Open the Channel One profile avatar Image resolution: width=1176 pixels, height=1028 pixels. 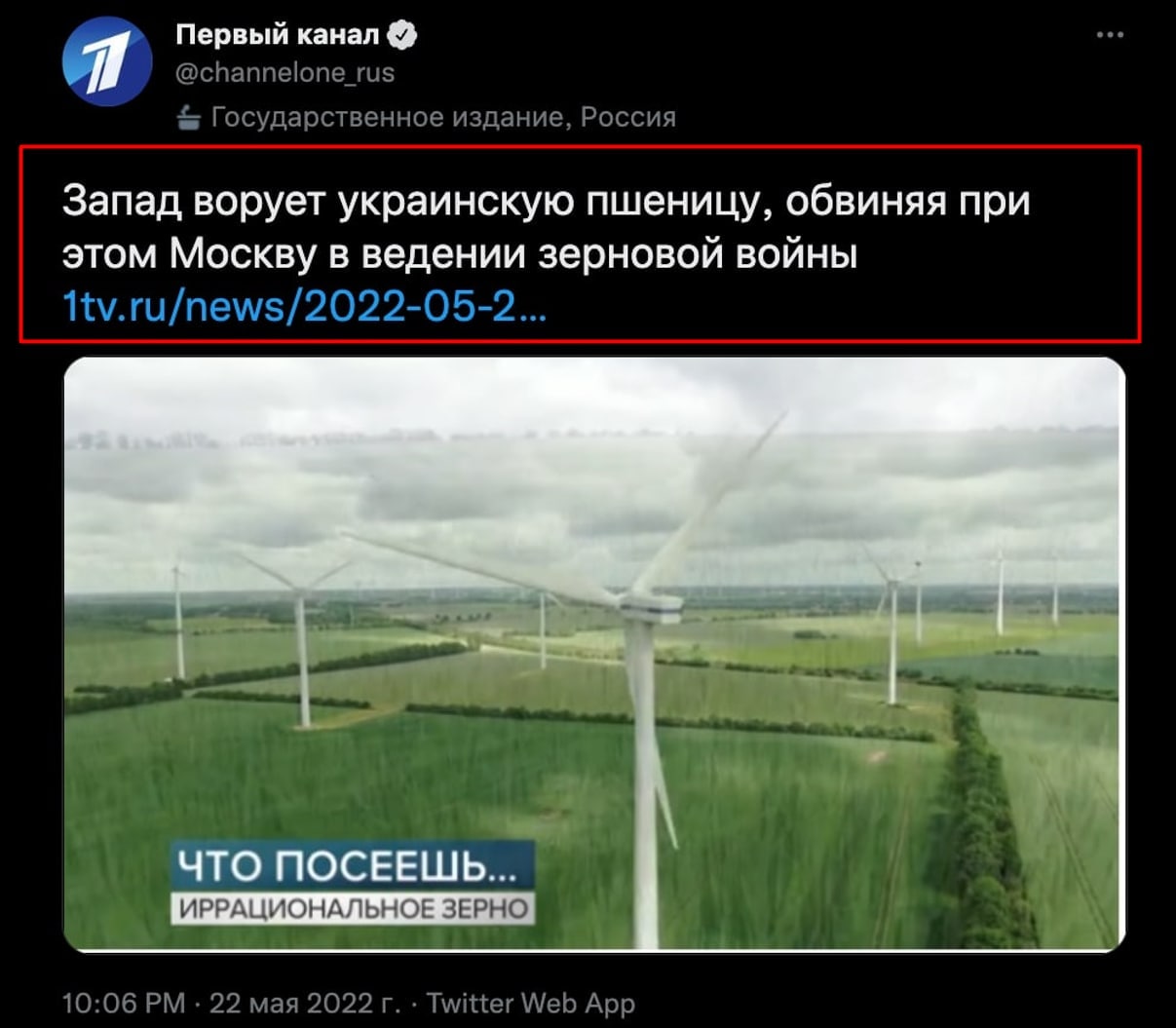(x=106, y=62)
